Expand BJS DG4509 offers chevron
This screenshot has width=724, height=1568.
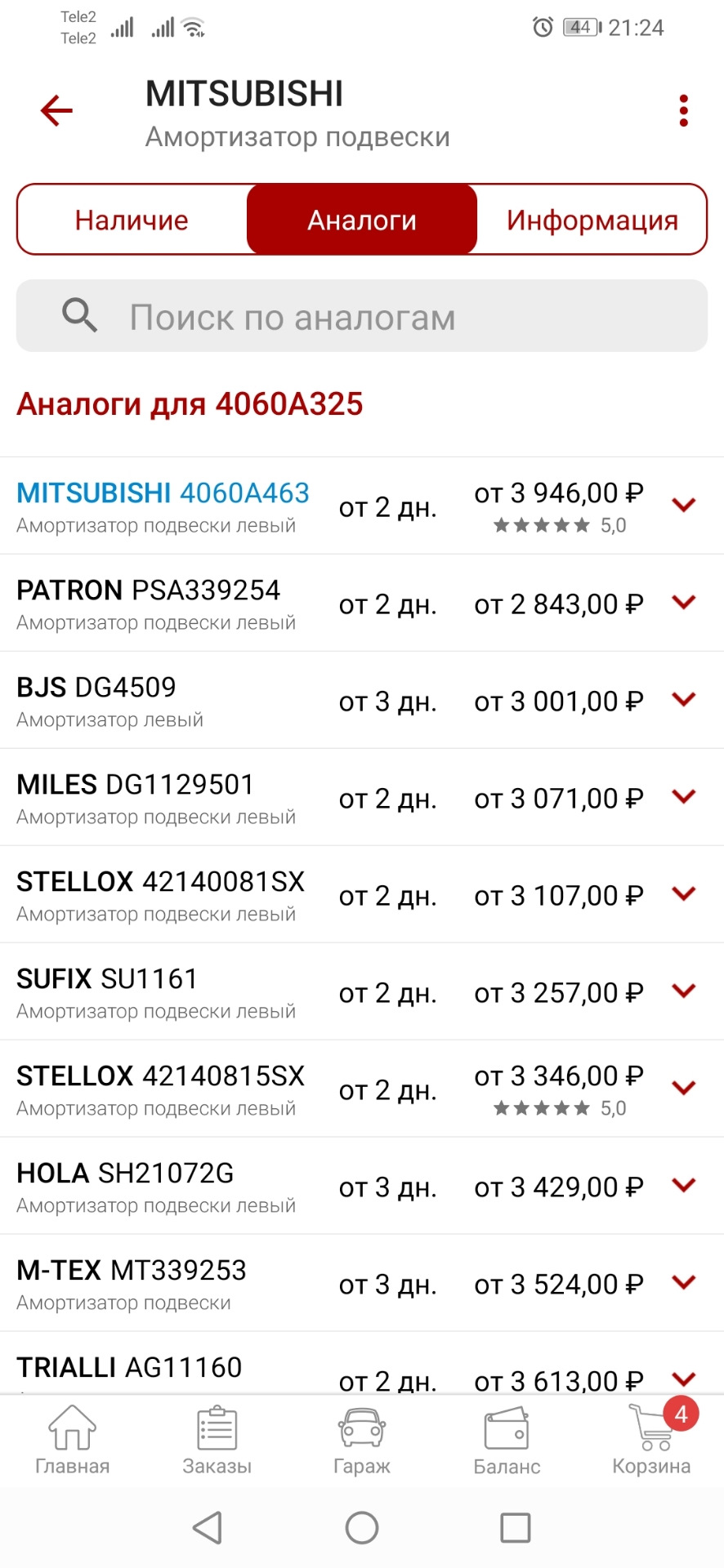(683, 700)
